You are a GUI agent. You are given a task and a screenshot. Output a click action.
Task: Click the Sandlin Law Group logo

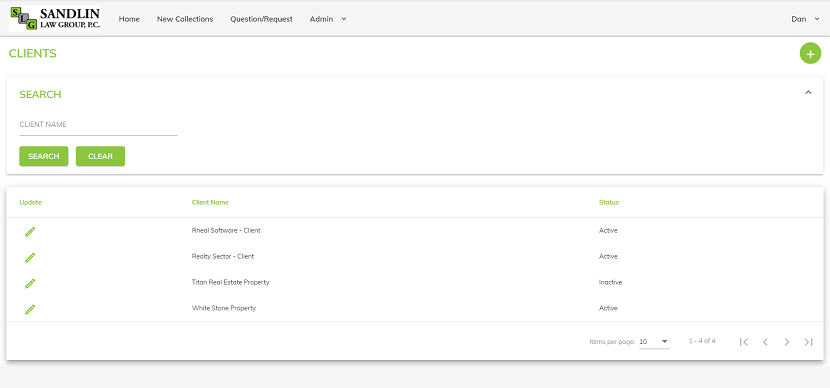(55, 19)
